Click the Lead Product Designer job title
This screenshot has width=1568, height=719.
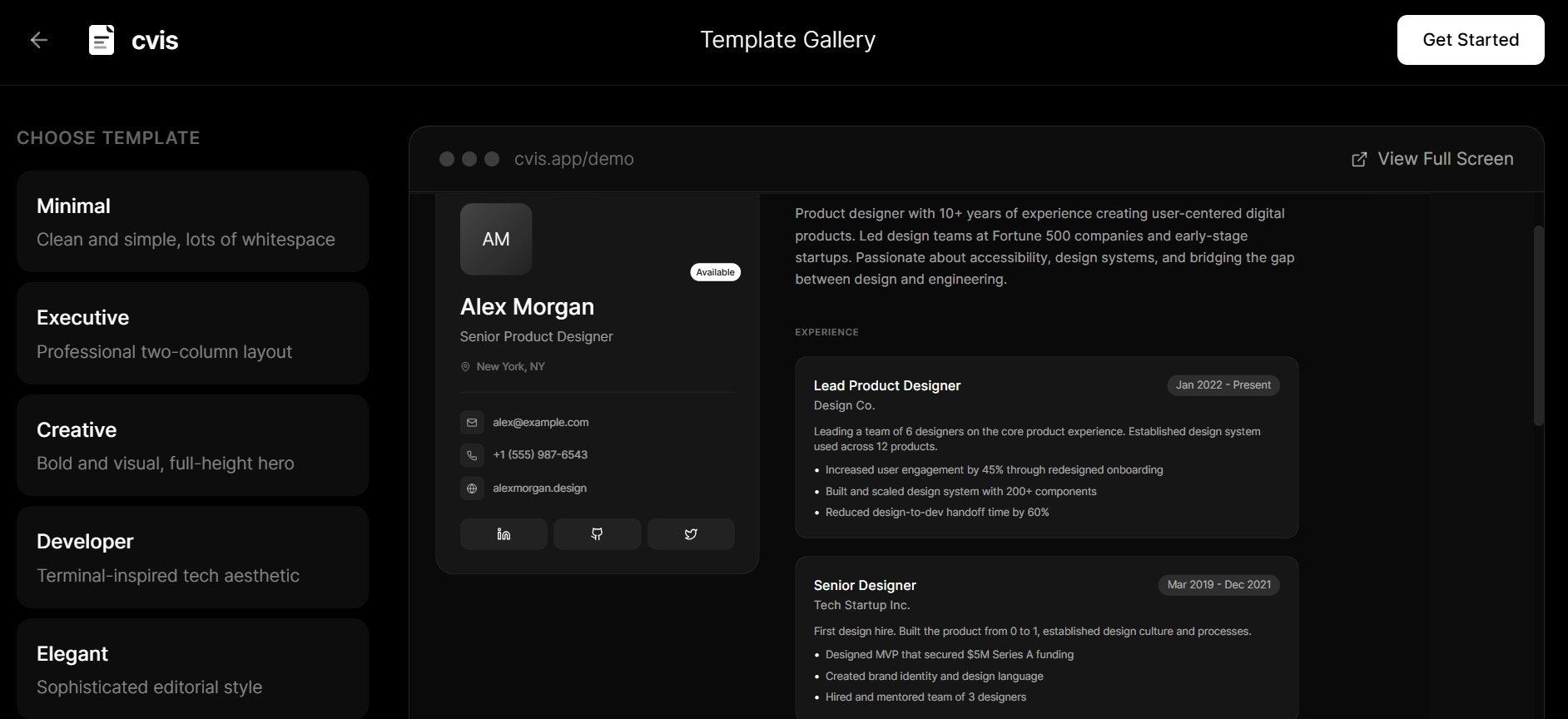coord(887,385)
